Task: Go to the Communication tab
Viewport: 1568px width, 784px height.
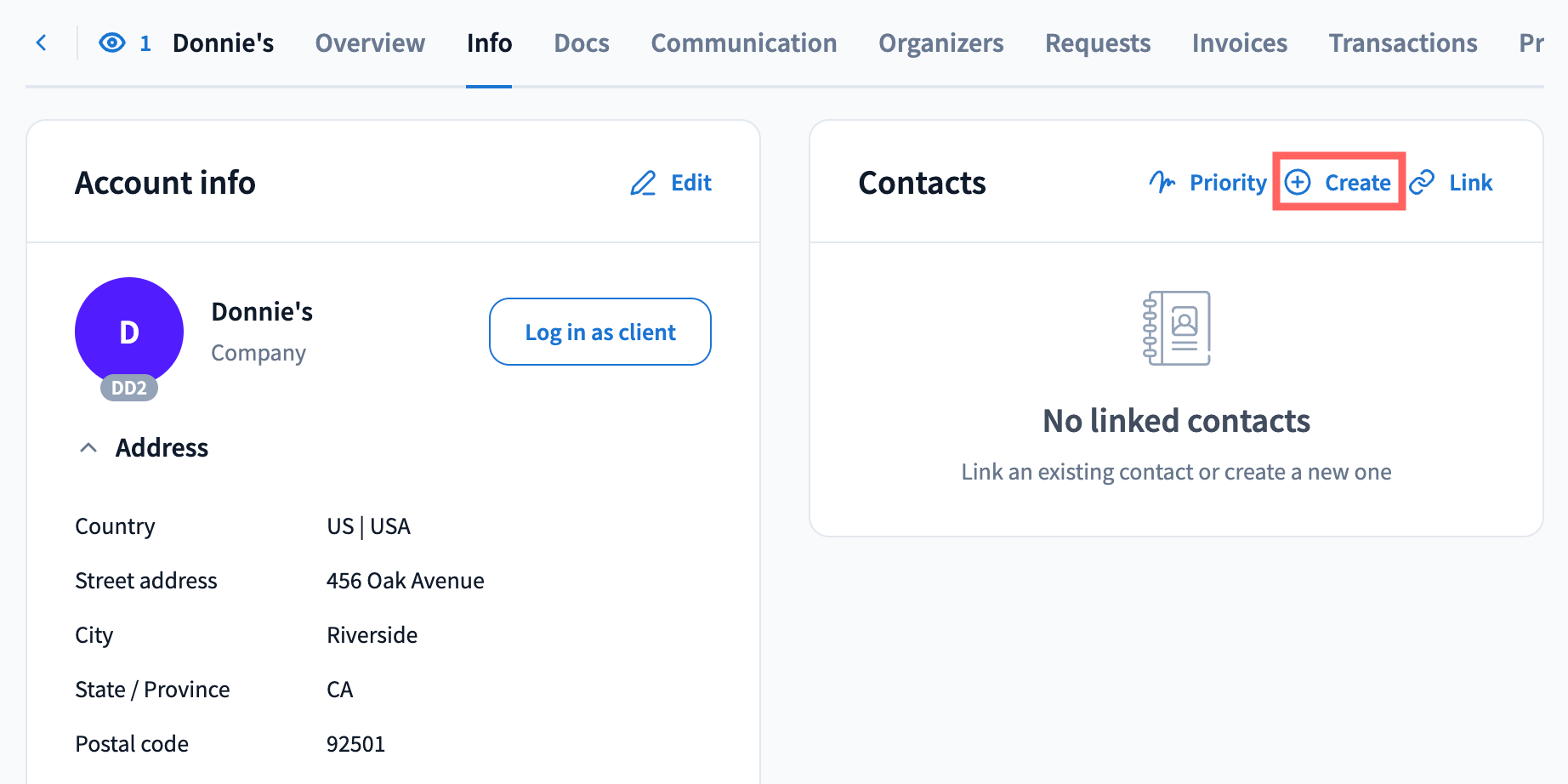Action: [x=744, y=43]
